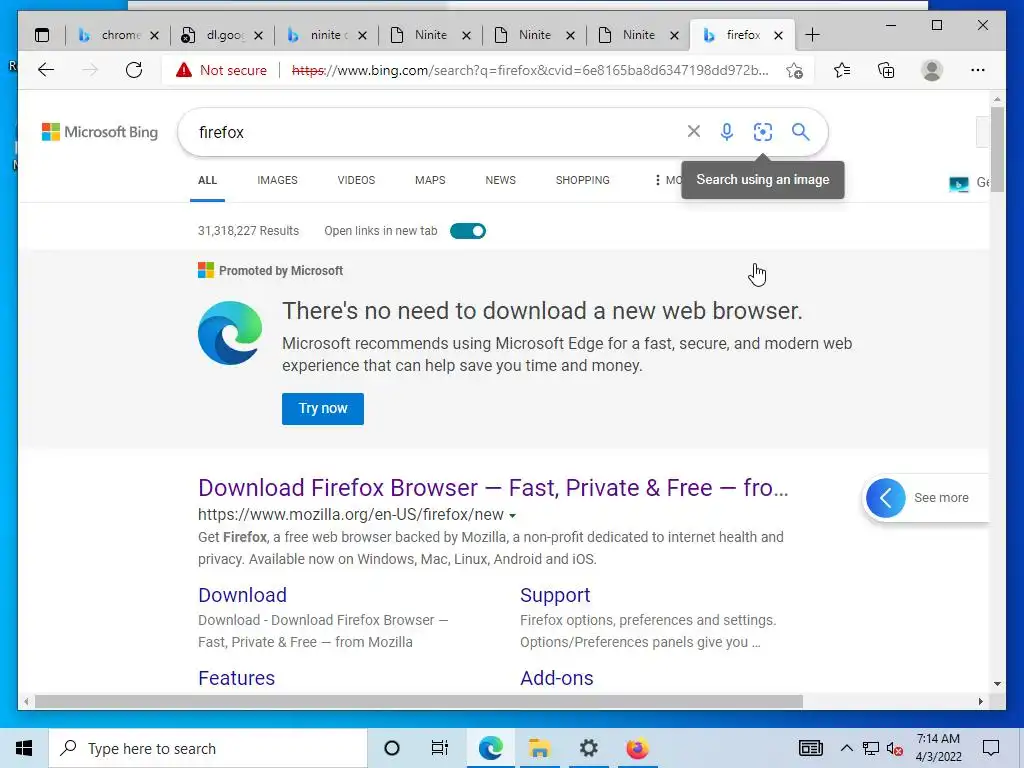Click the Bing magnifier search icon

(801, 132)
